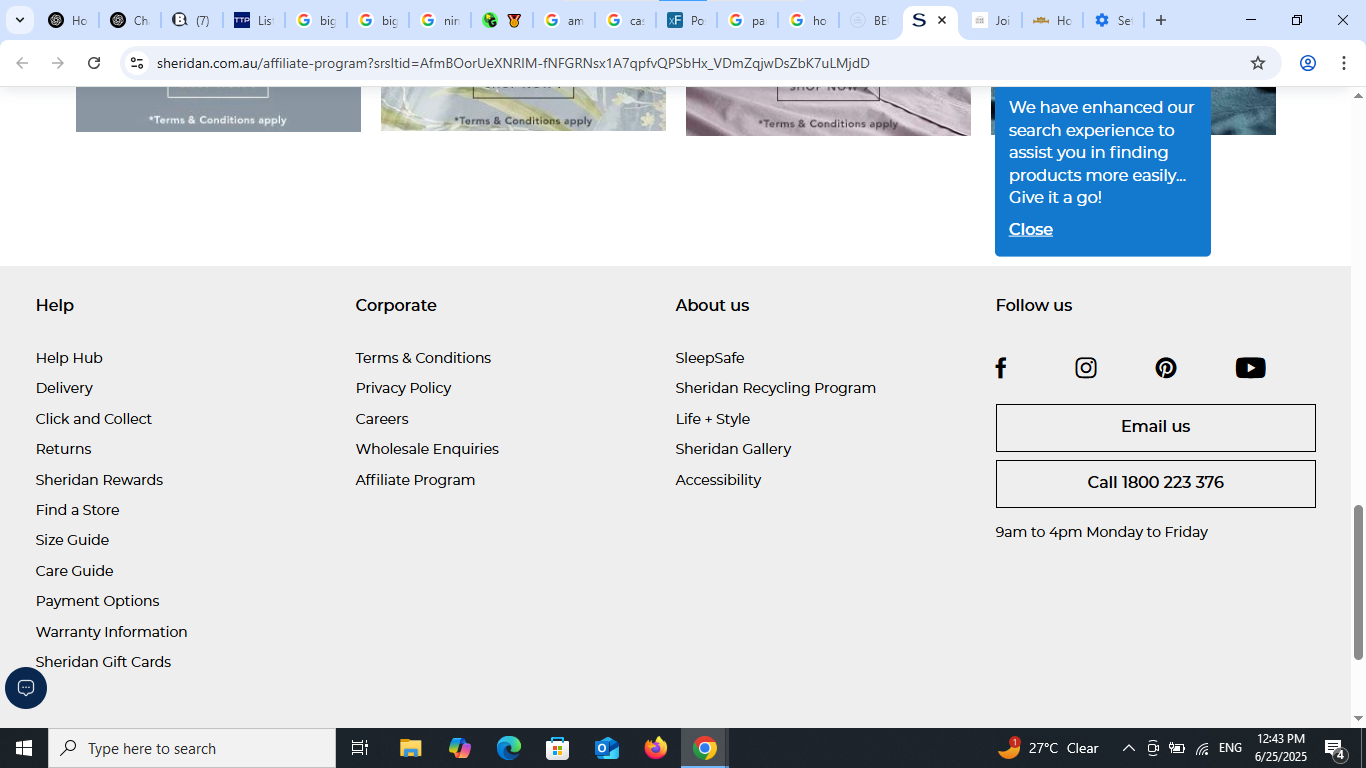Open Sheridan's Pinterest icon
The height and width of the screenshot is (768, 1366).
pyautogui.click(x=1166, y=368)
